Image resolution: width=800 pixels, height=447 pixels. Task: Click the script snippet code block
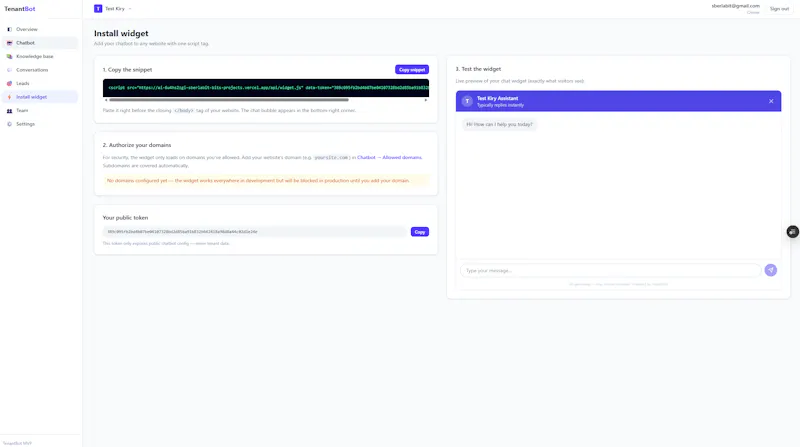click(266, 88)
